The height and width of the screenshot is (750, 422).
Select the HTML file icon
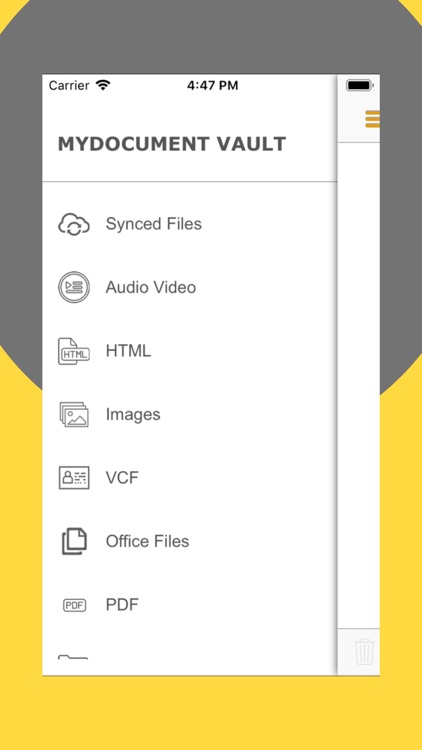(x=74, y=351)
